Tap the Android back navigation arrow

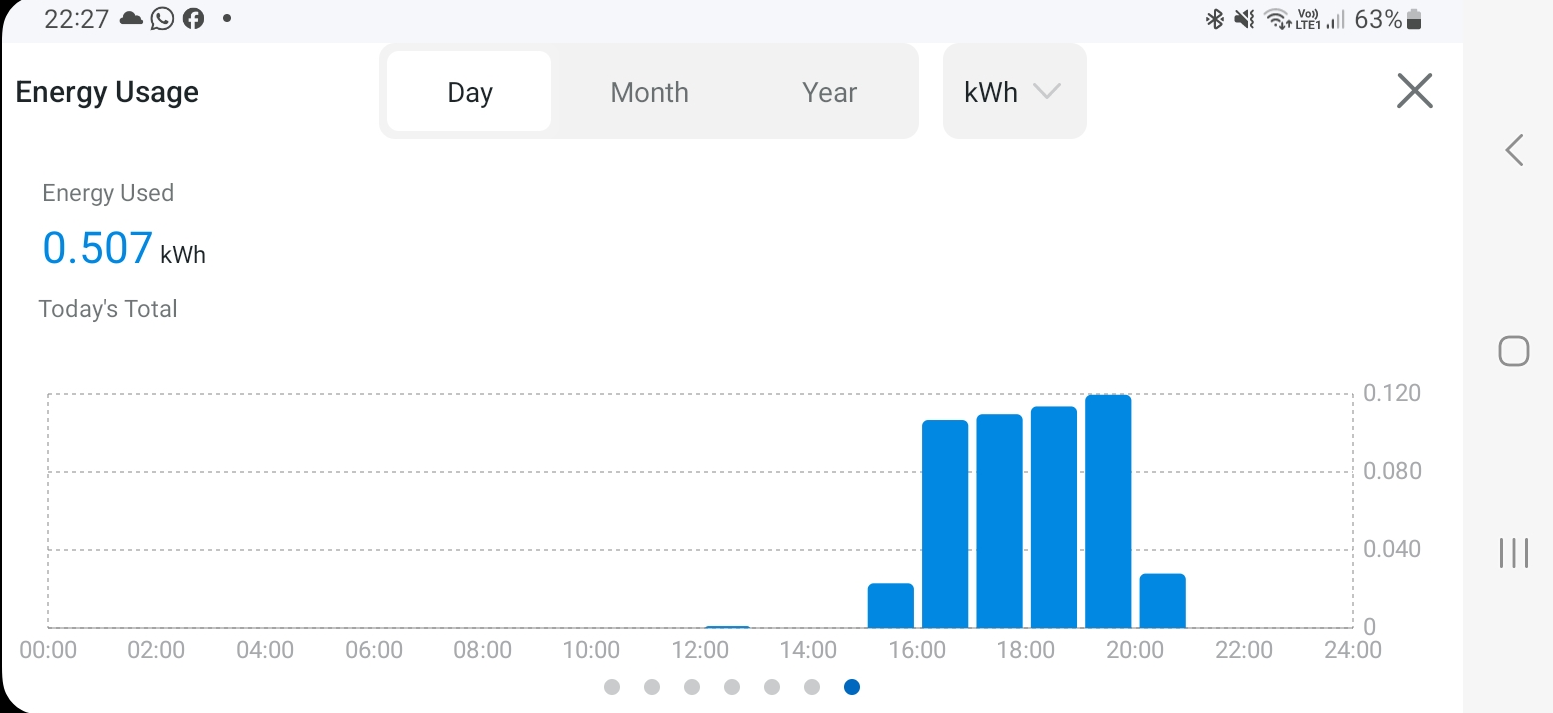1514,150
